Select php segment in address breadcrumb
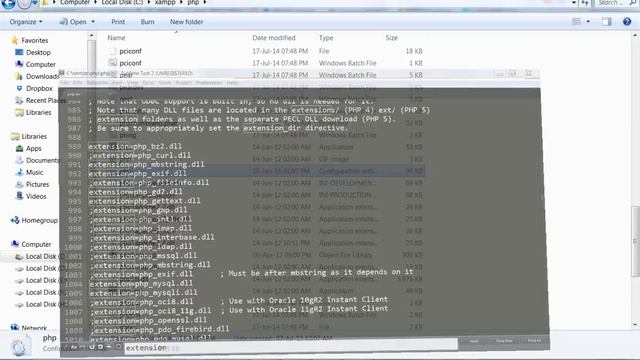The height and width of the screenshot is (360, 640). point(193,2)
